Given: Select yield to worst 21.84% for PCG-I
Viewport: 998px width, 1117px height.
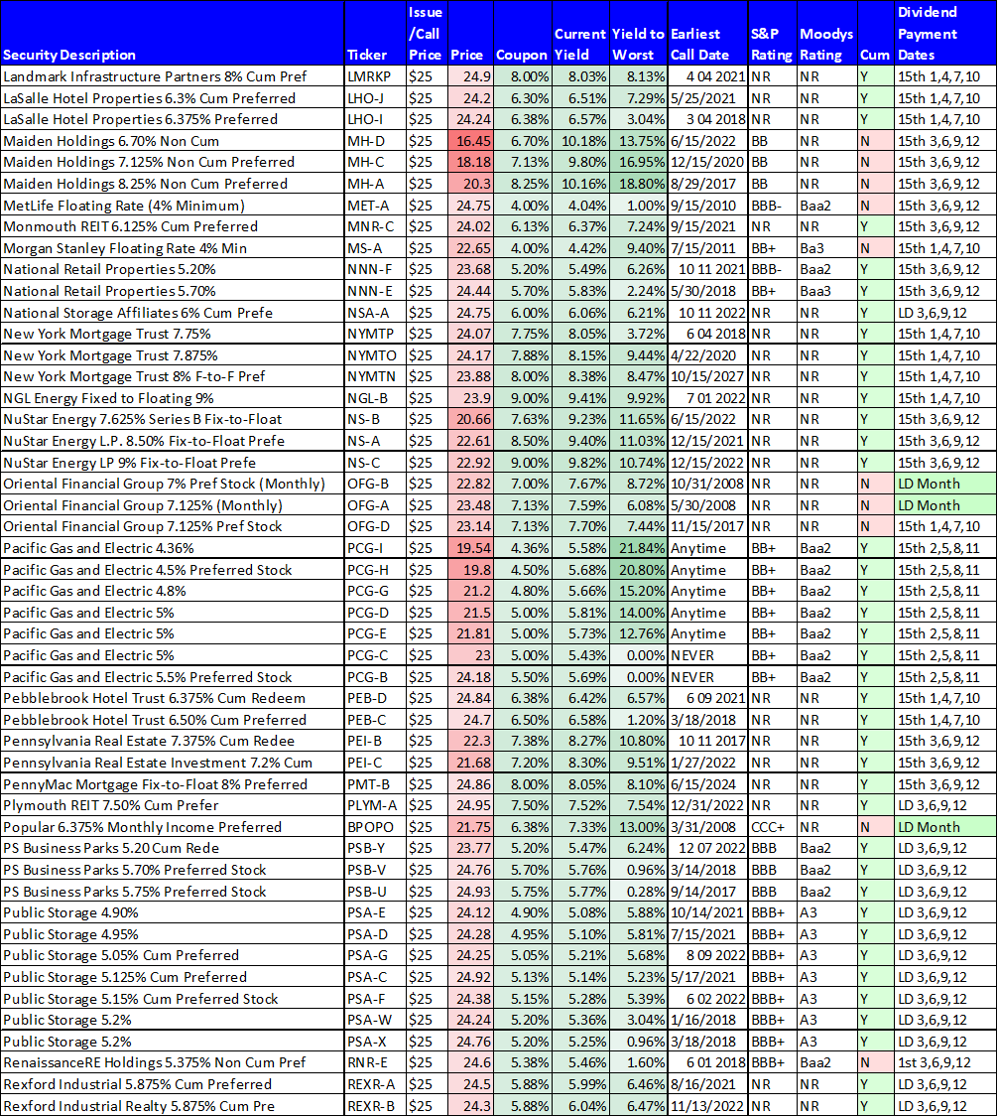Looking at the screenshot, I should tap(638, 548).
